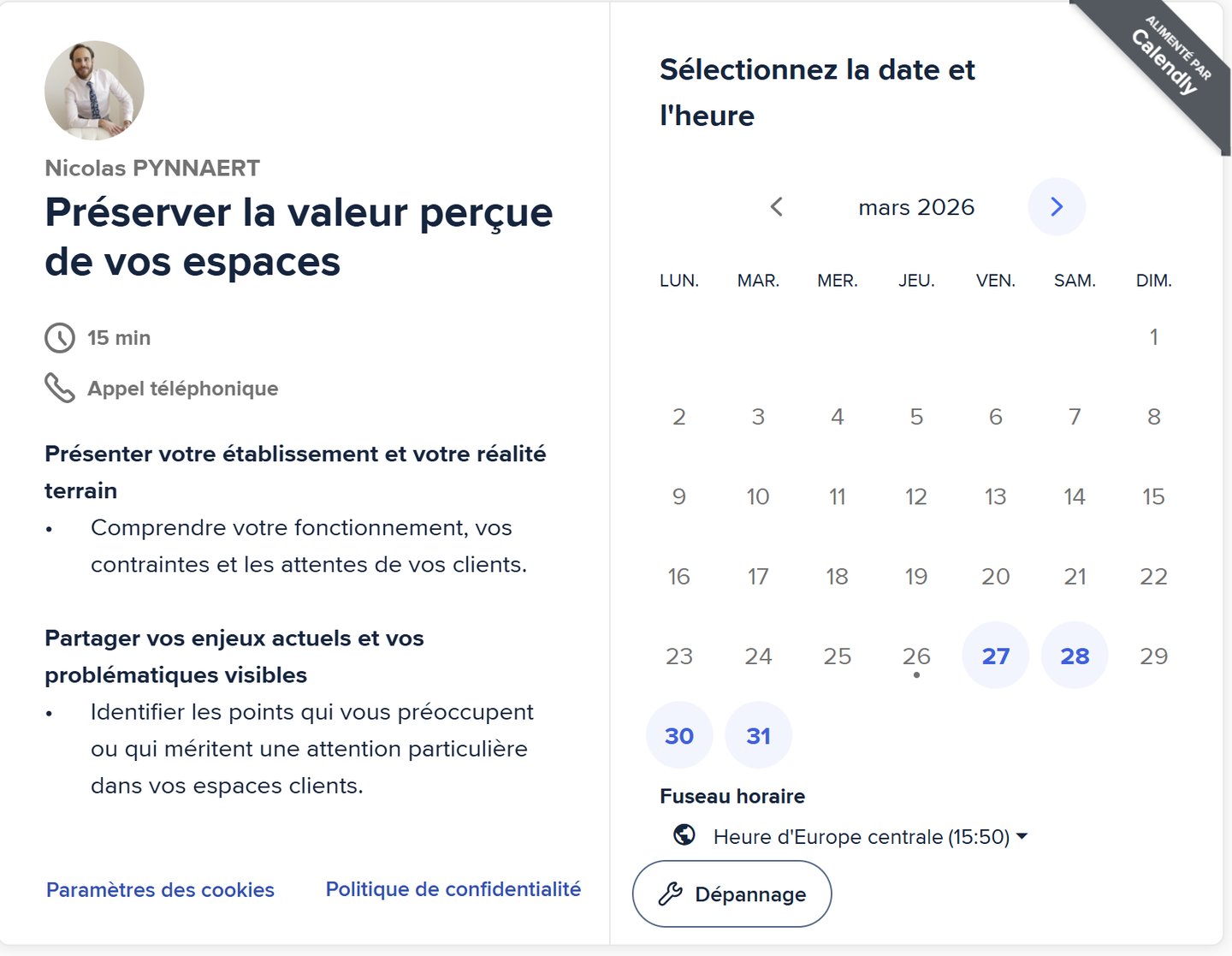Click the 'DIM.' weekday header
This screenshot has height=956, width=1232.
(1154, 281)
